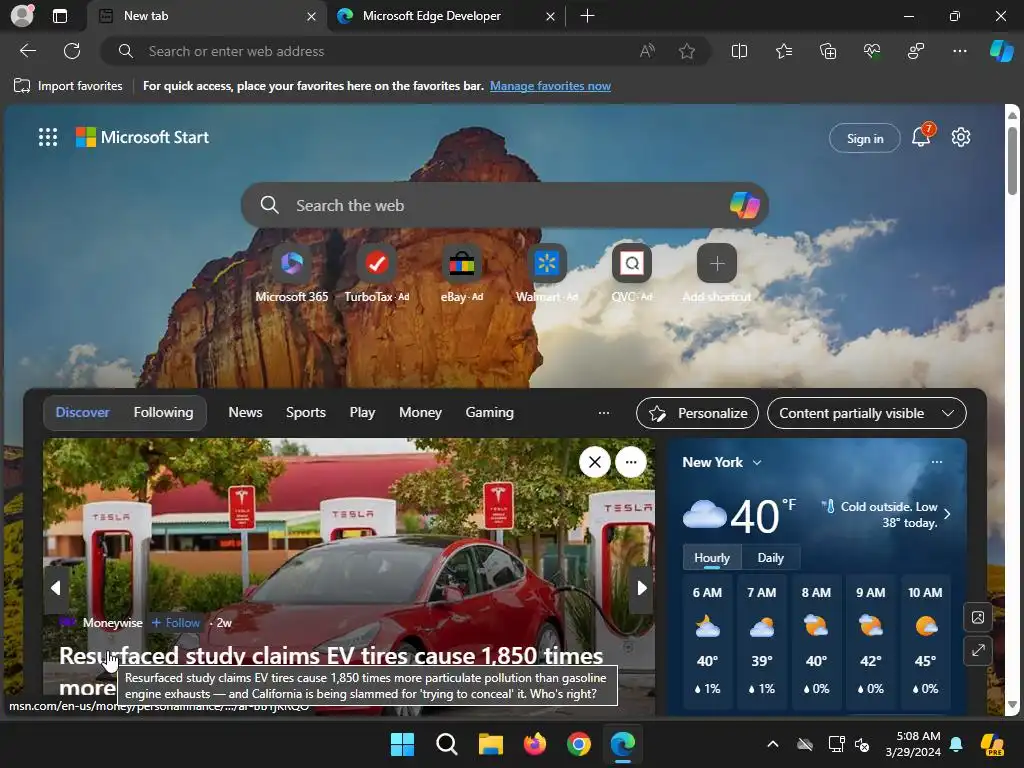This screenshot has width=1024, height=768.
Task: Open the Microsoft 365 shortcut
Action: click(x=292, y=274)
